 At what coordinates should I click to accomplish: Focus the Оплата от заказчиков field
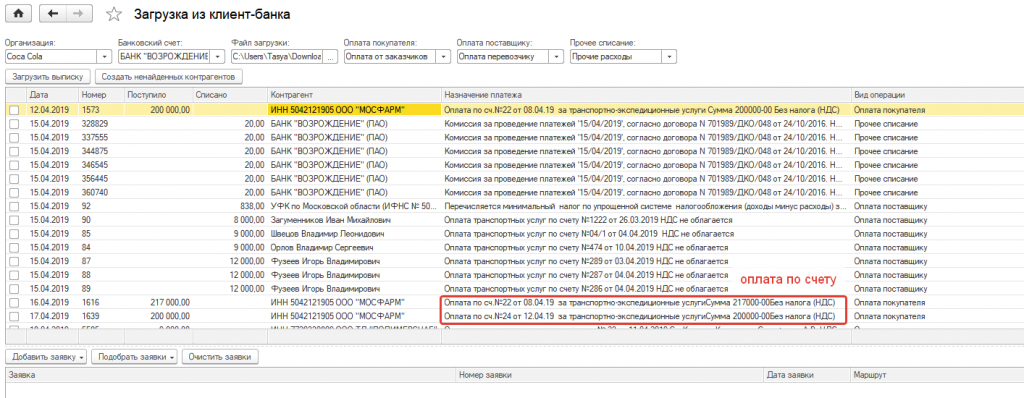pos(390,57)
